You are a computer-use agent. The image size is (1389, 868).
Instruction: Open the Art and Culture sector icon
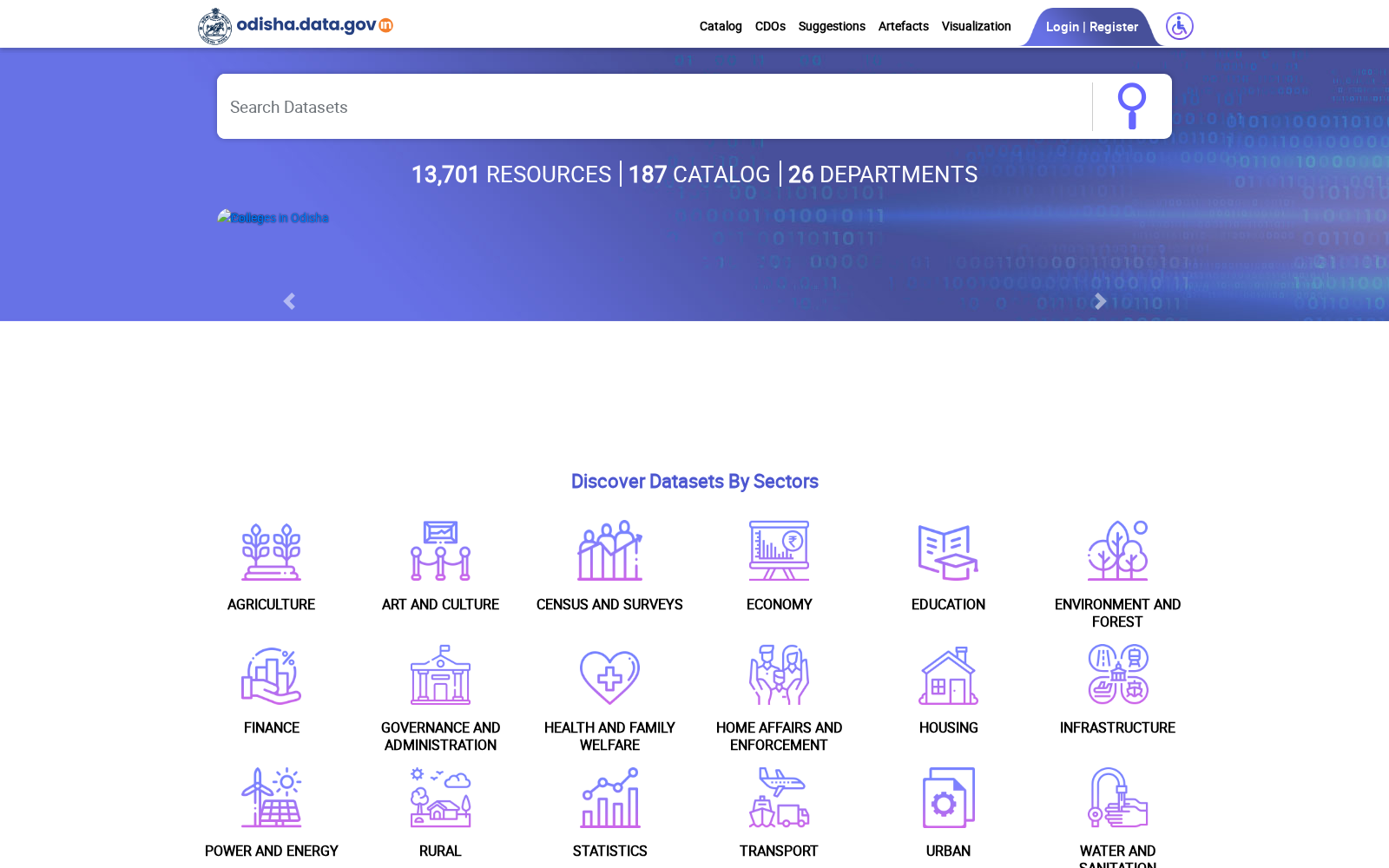pyautogui.click(x=440, y=551)
